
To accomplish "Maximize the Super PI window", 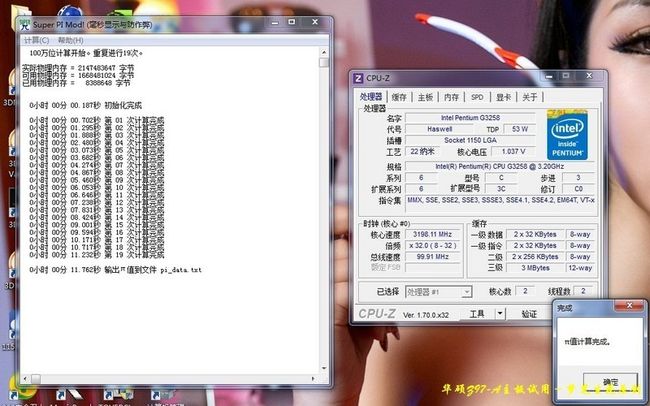I will point(292,22).
